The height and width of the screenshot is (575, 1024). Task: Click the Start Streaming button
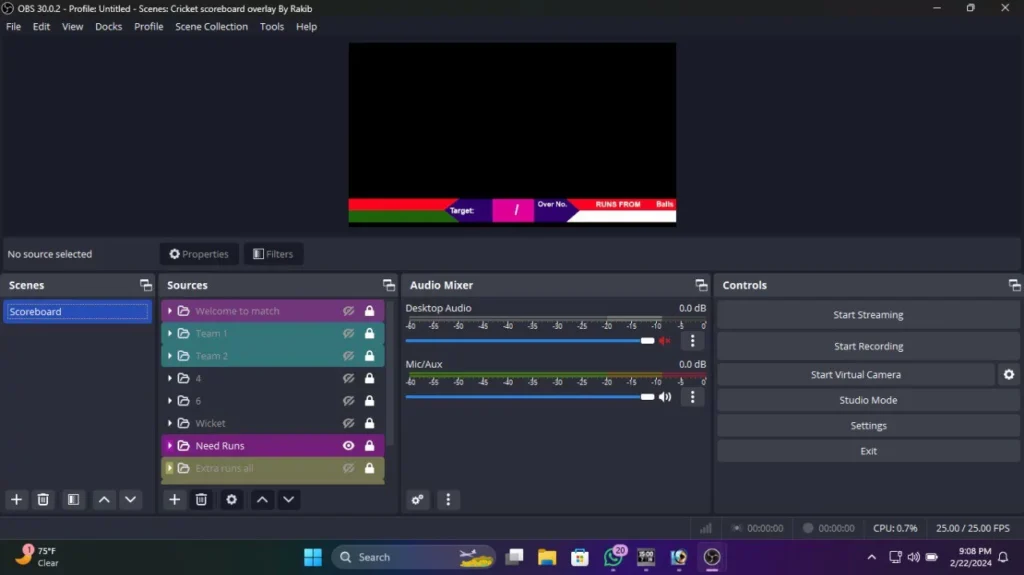868,315
